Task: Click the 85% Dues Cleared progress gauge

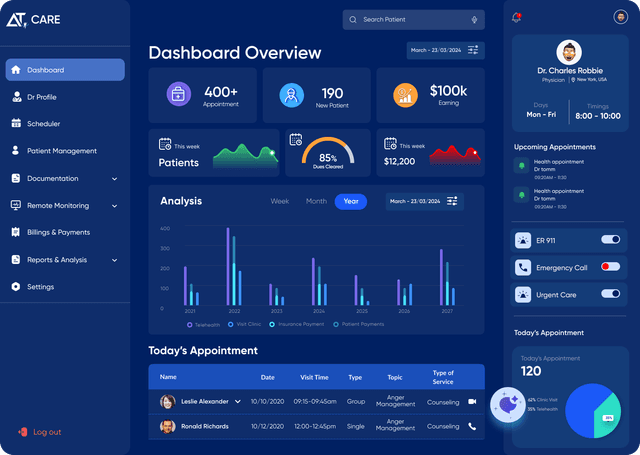Action: (327, 153)
